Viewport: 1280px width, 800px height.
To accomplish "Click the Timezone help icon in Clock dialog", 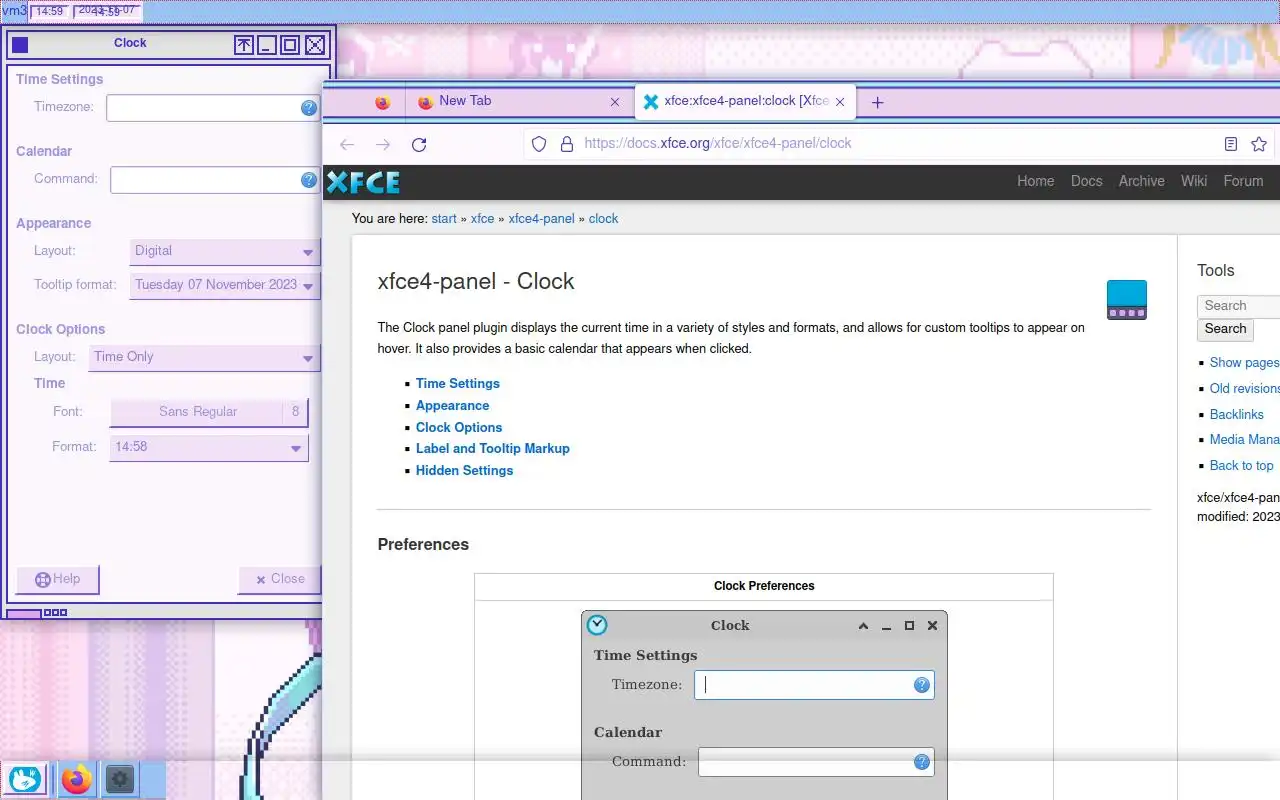I will click(x=309, y=108).
